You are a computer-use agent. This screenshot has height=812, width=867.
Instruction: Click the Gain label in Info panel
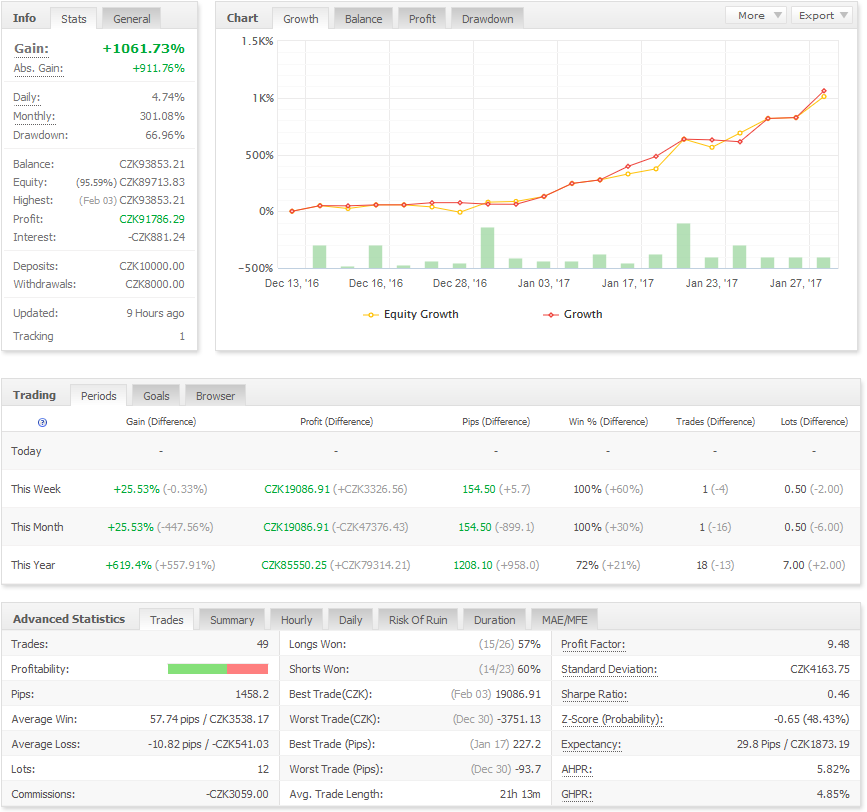[32, 49]
